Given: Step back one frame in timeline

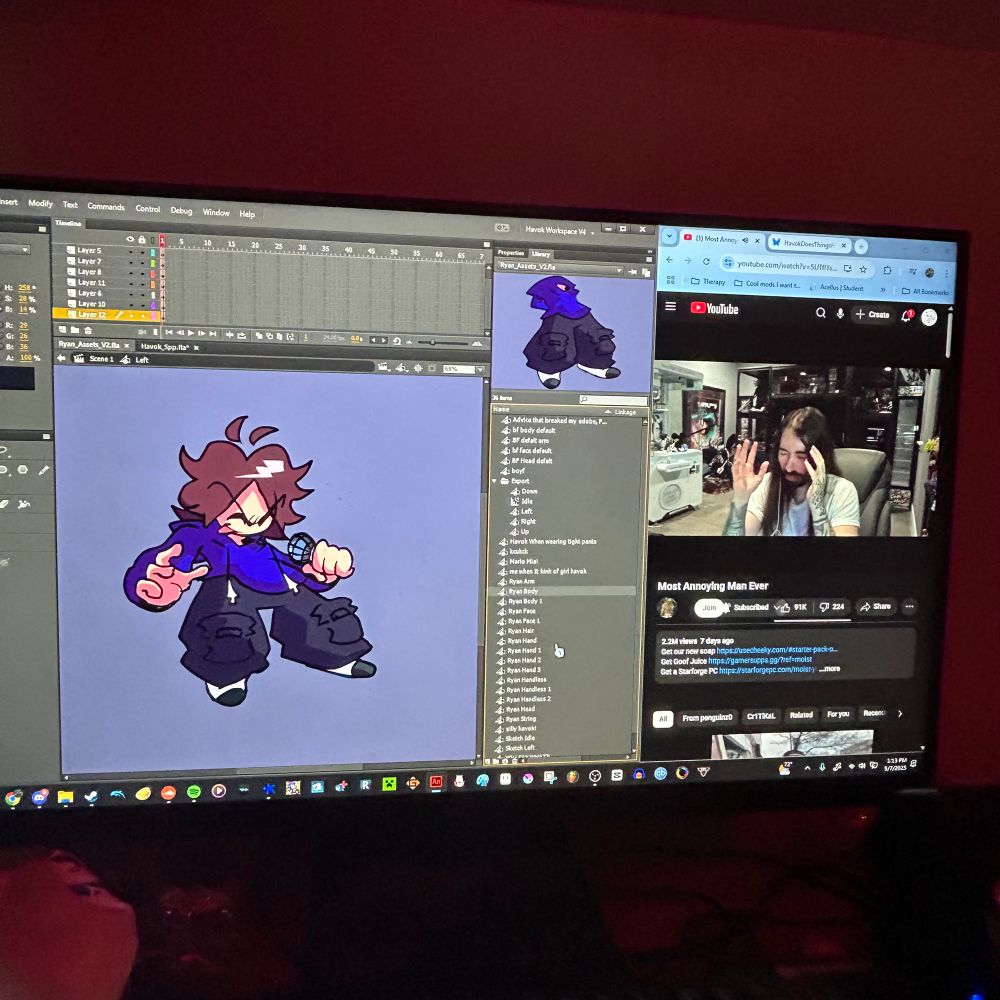Looking at the screenshot, I should tap(180, 332).
